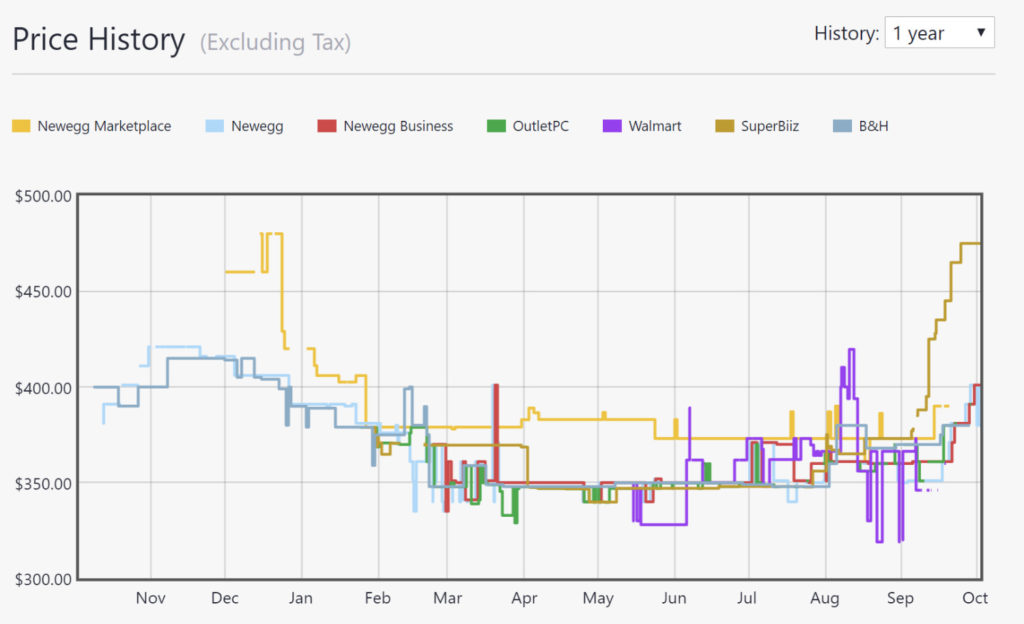Toggle the SuperBiiz legend label
This screenshot has height=624, width=1024.
pyautogui.click(x=770, y=126)
